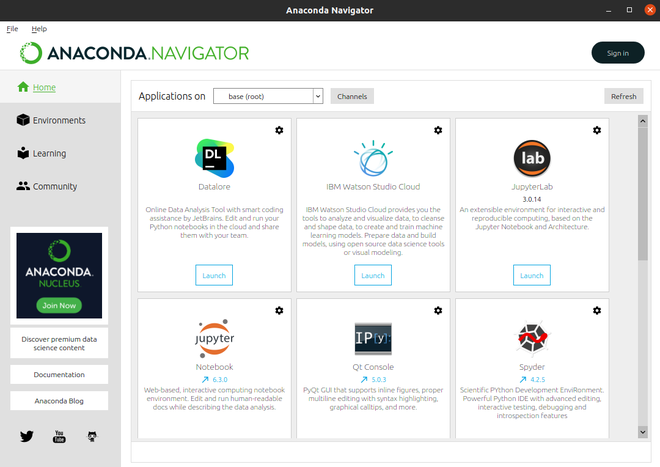This screenshot has width=660, height=467.
Task: Open the Anaconda Blog button
Action: pos(59,401)
